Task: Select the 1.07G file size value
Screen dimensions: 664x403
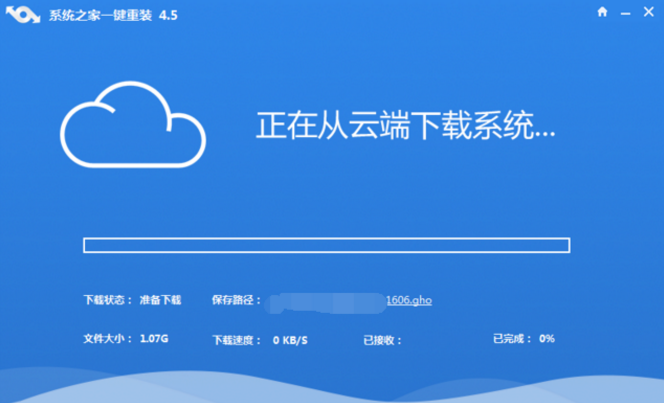Action: click(155, 340)
